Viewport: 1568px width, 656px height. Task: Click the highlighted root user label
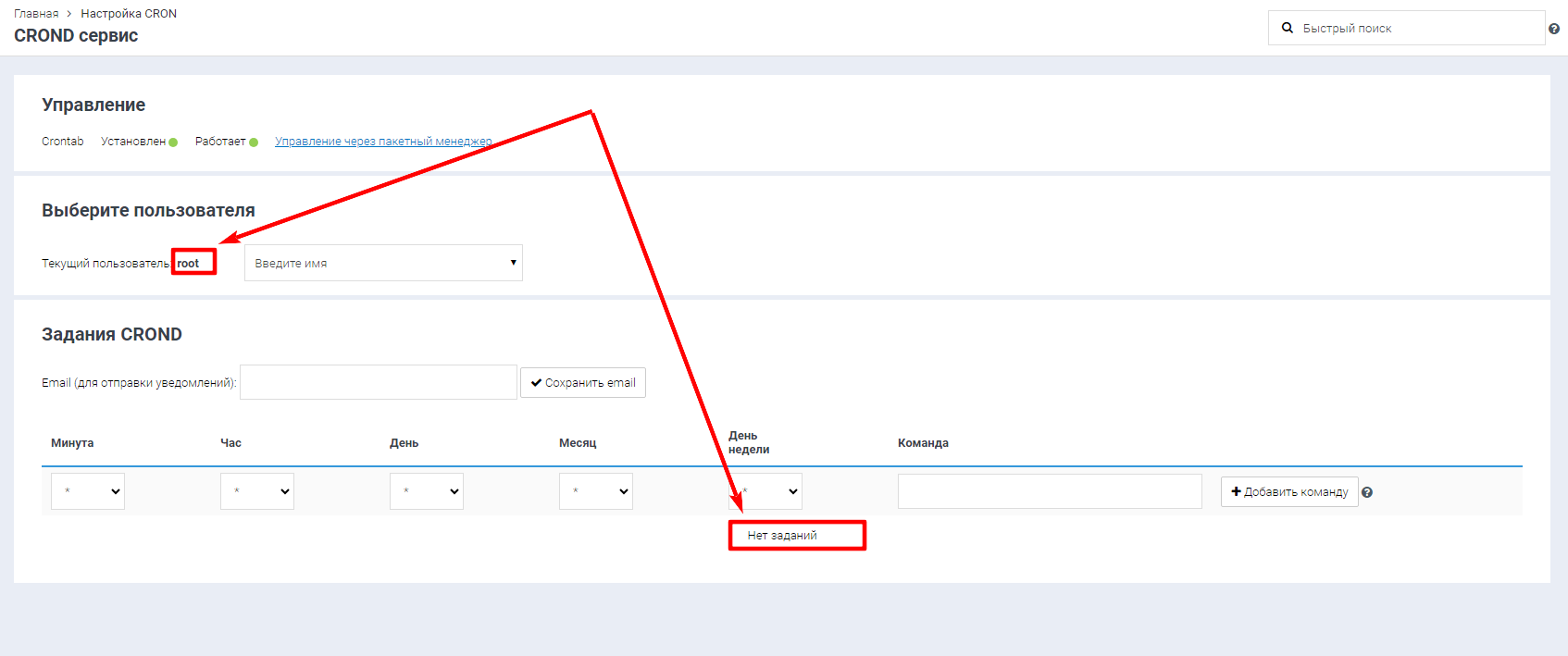point(189,264)
